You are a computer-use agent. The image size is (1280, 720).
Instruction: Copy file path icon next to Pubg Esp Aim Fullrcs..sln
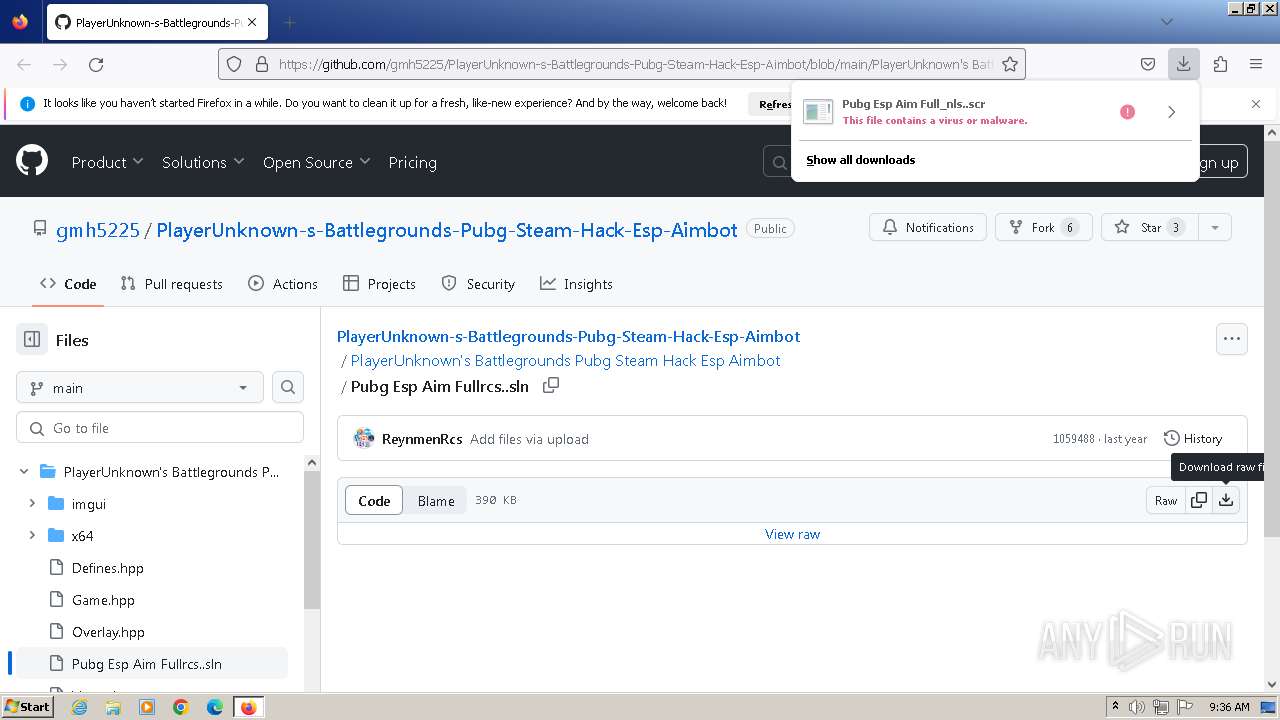(551, 386)
